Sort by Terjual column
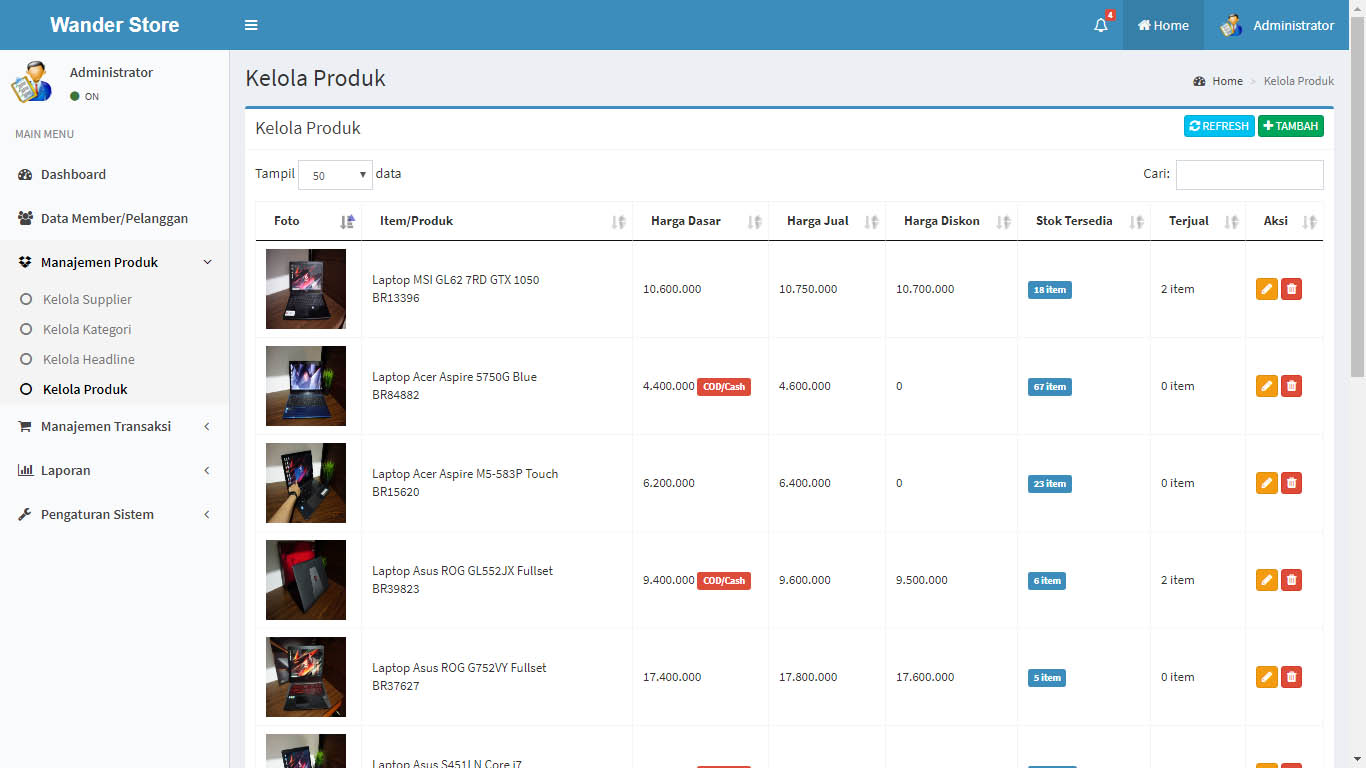This screenshot has width=1366, height=768. pos(1198,221)
